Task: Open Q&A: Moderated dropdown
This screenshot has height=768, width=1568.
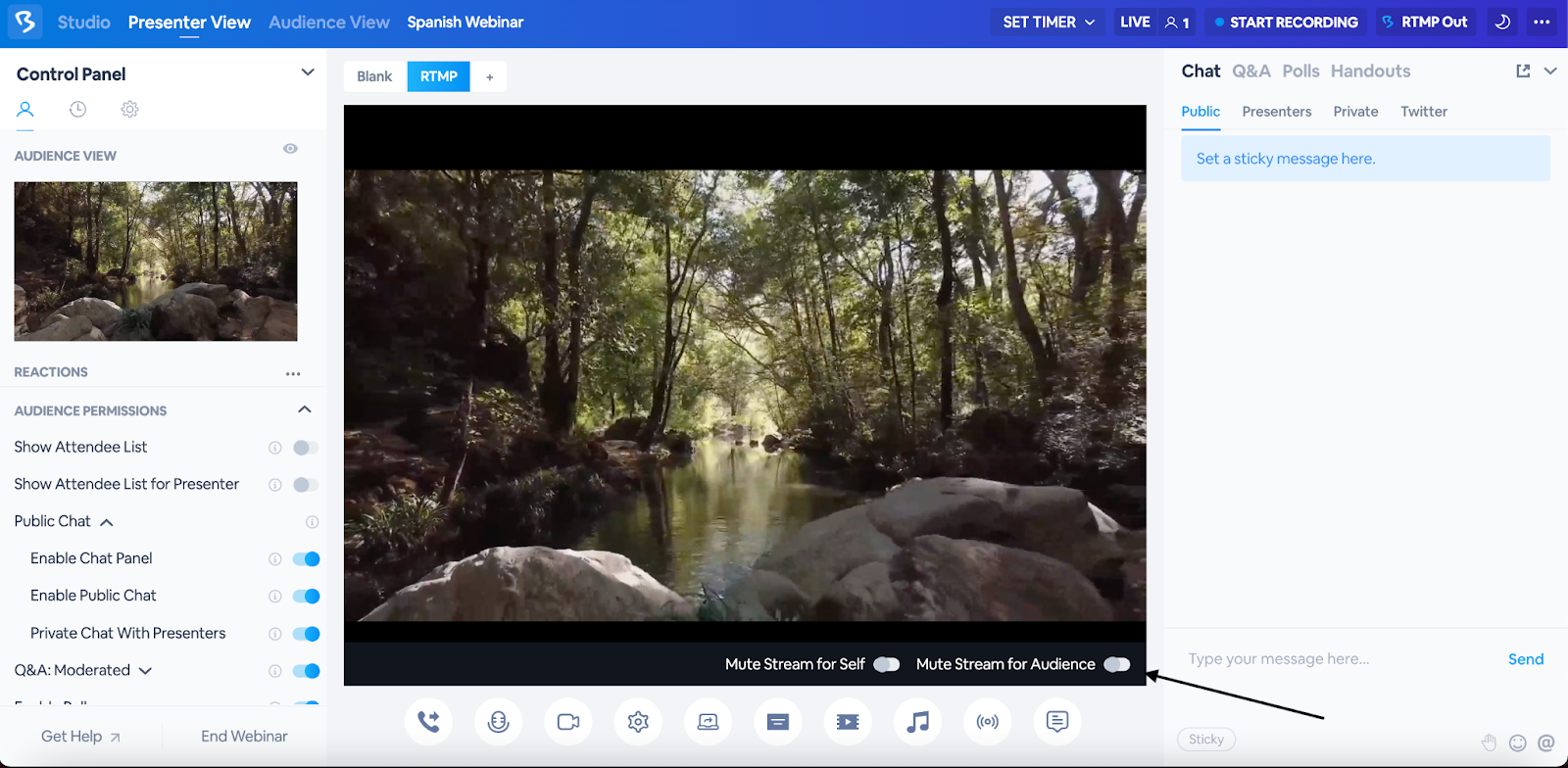Action: (146, 671)
